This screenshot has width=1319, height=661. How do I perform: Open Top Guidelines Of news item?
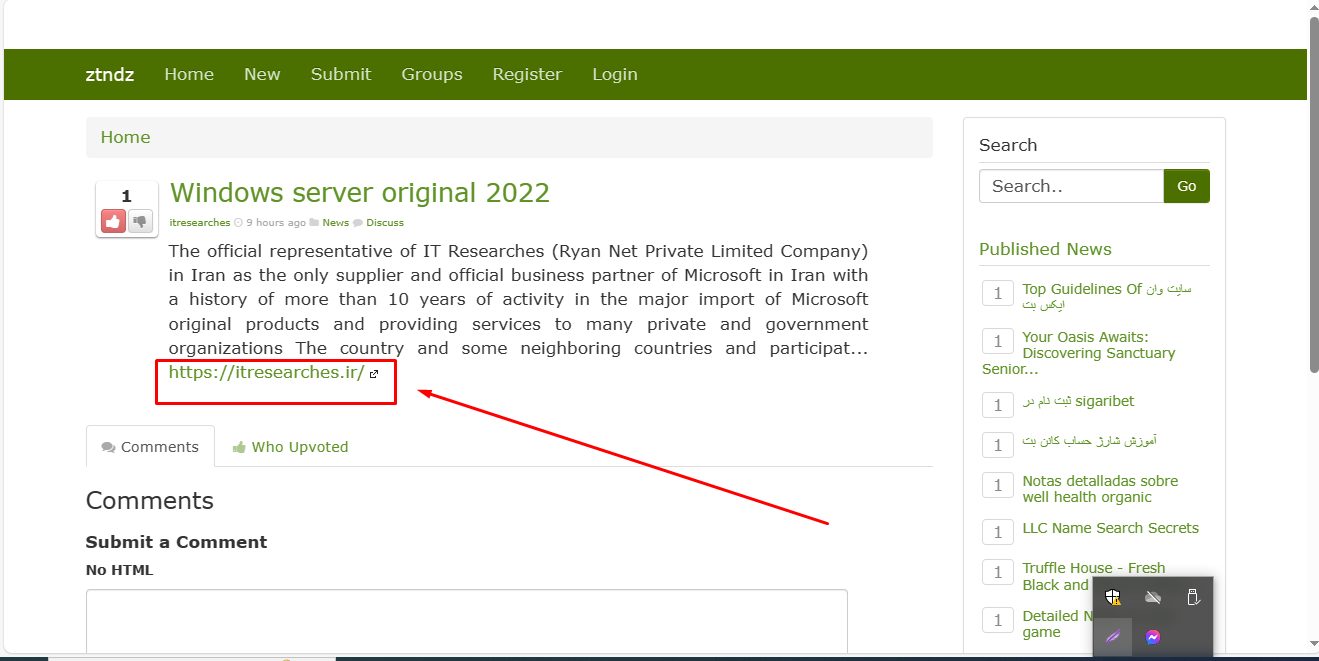1107,296
